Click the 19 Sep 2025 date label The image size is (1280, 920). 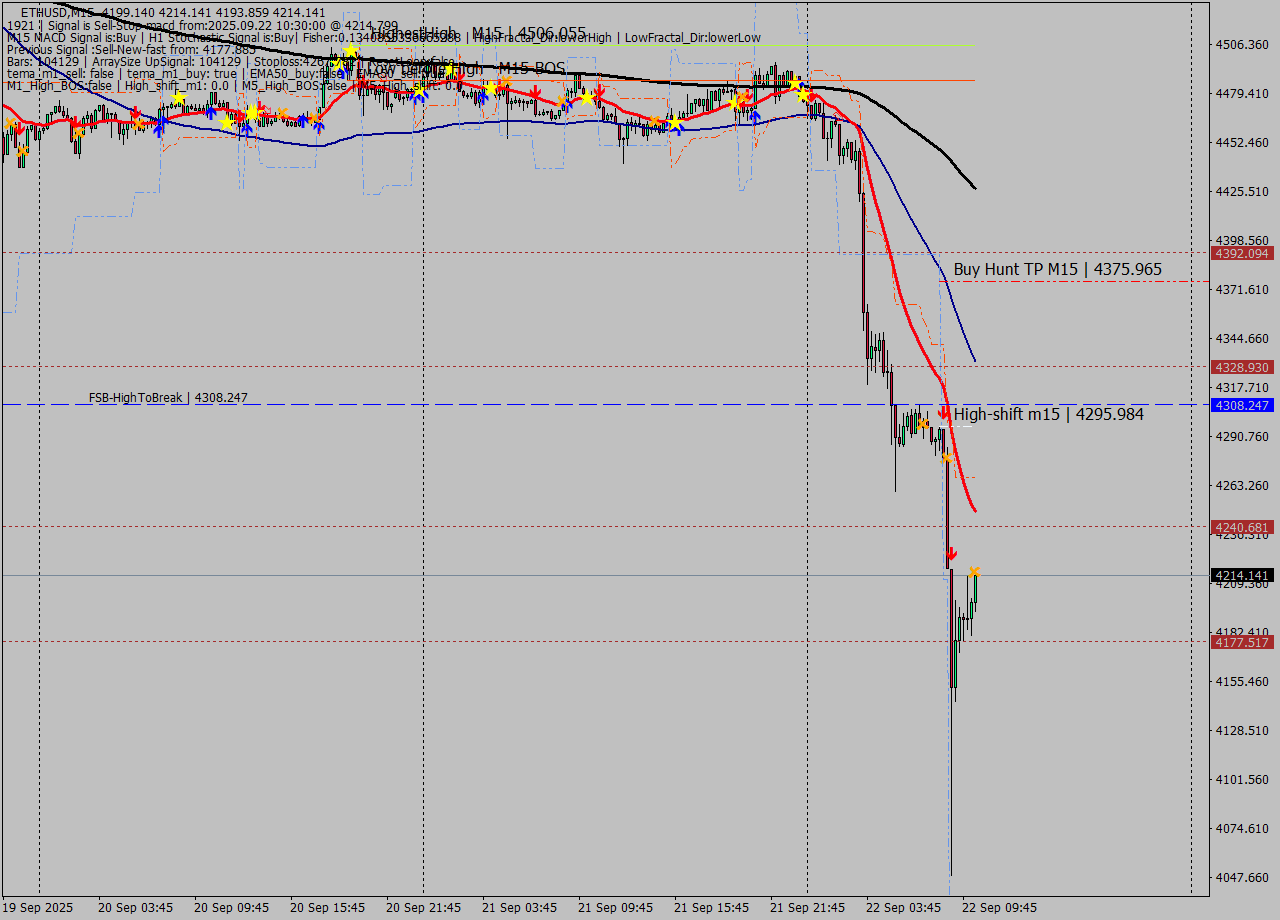click(x=38, y=907)
